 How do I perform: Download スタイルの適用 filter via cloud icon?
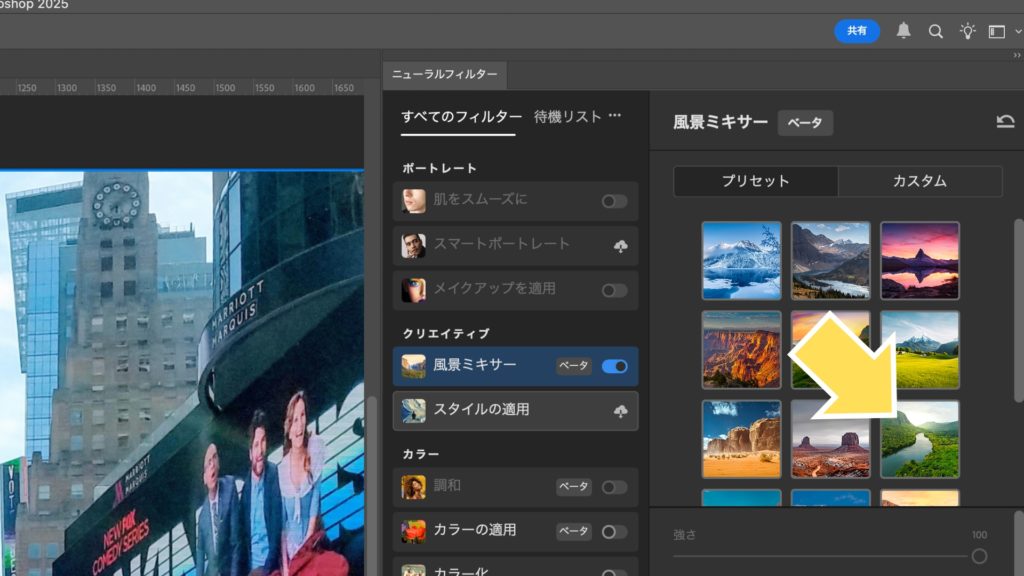(620, 410)
